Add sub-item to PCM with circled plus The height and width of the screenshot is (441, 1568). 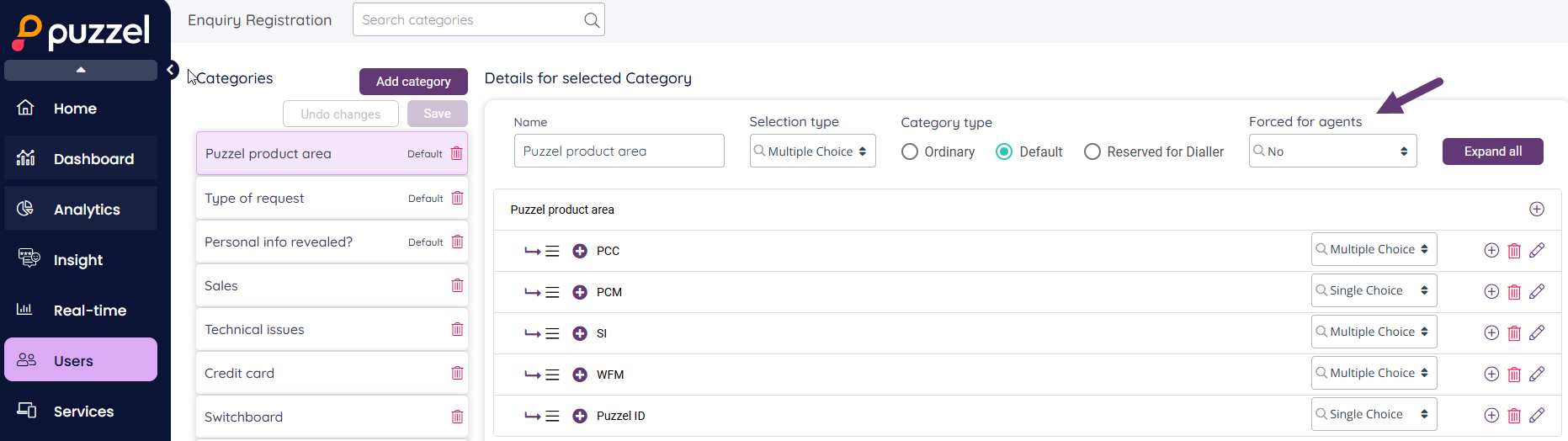pyautogui.click(x=1491, y=292)
